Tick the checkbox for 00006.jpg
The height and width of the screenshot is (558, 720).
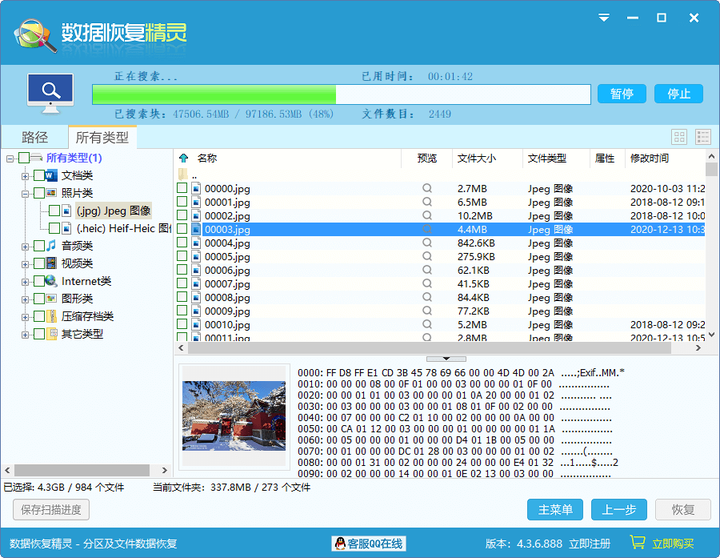(182, 270)
